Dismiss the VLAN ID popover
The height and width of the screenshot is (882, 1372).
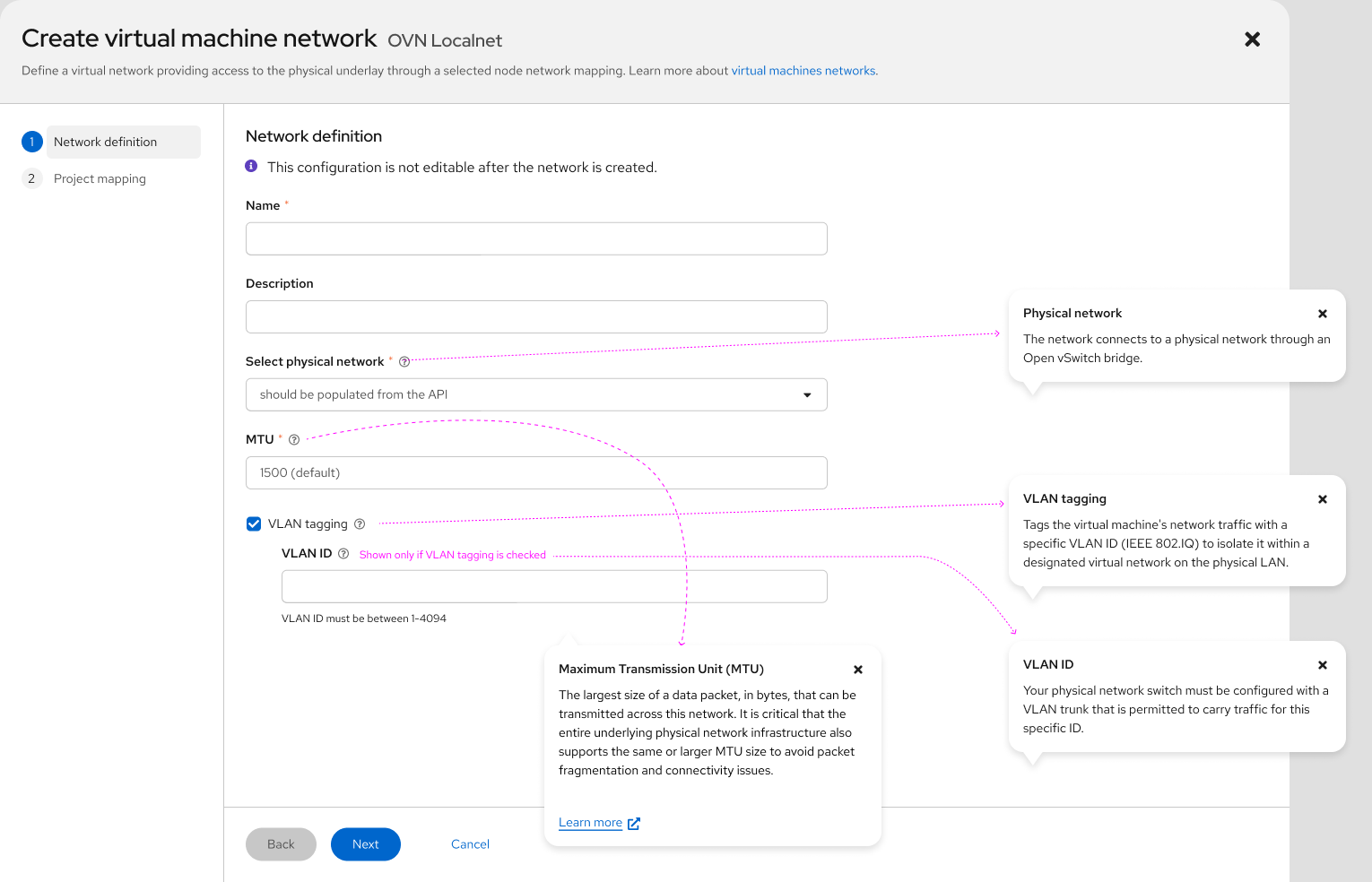[x=1323, y=665]
